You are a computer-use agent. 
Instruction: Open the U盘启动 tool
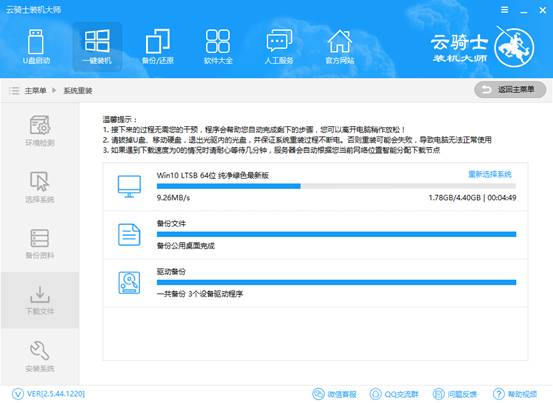coord(36,46)
